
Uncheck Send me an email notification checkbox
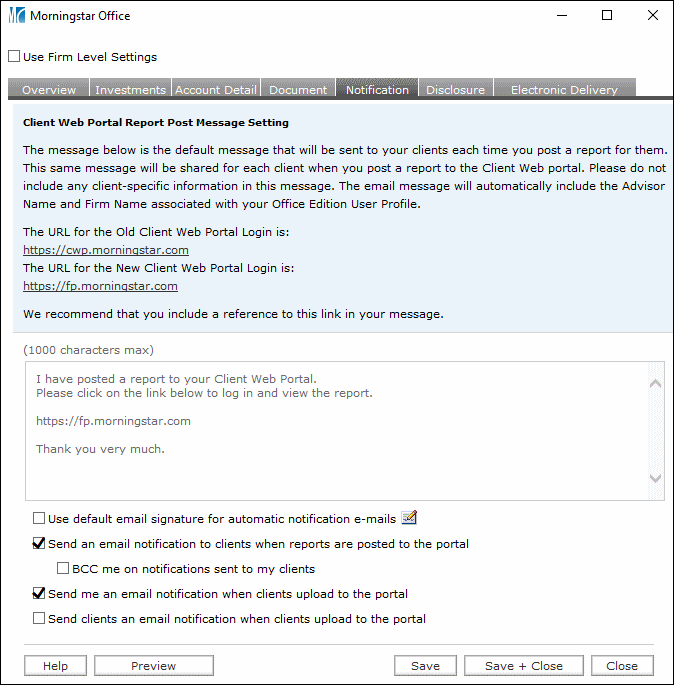(x=39, y=594)
